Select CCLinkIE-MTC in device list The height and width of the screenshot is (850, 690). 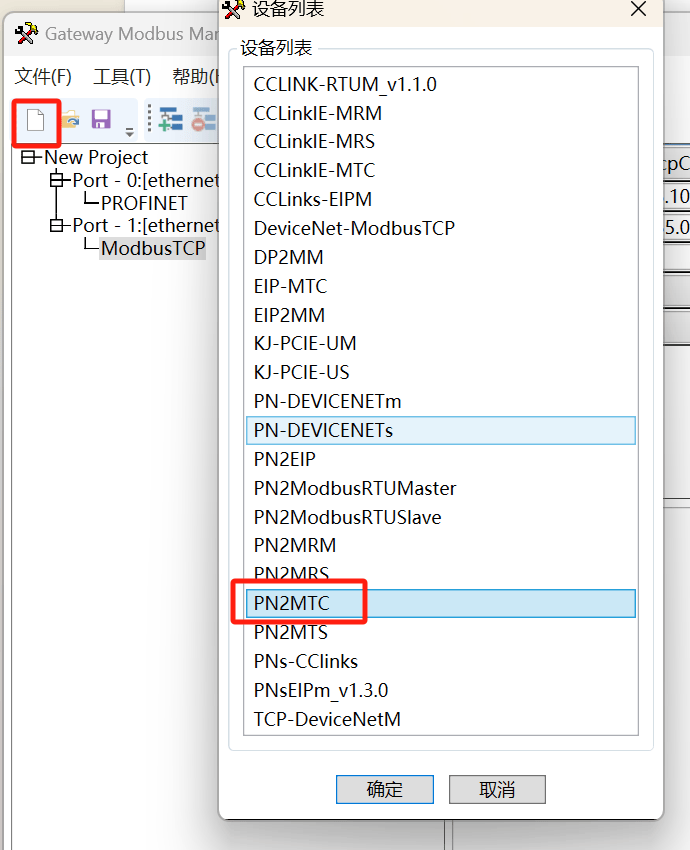click(441, 170)
